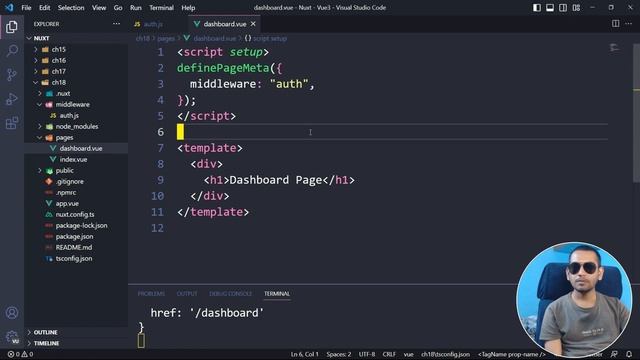
Task: Open auth.js in the file tree
Action: 76,116
